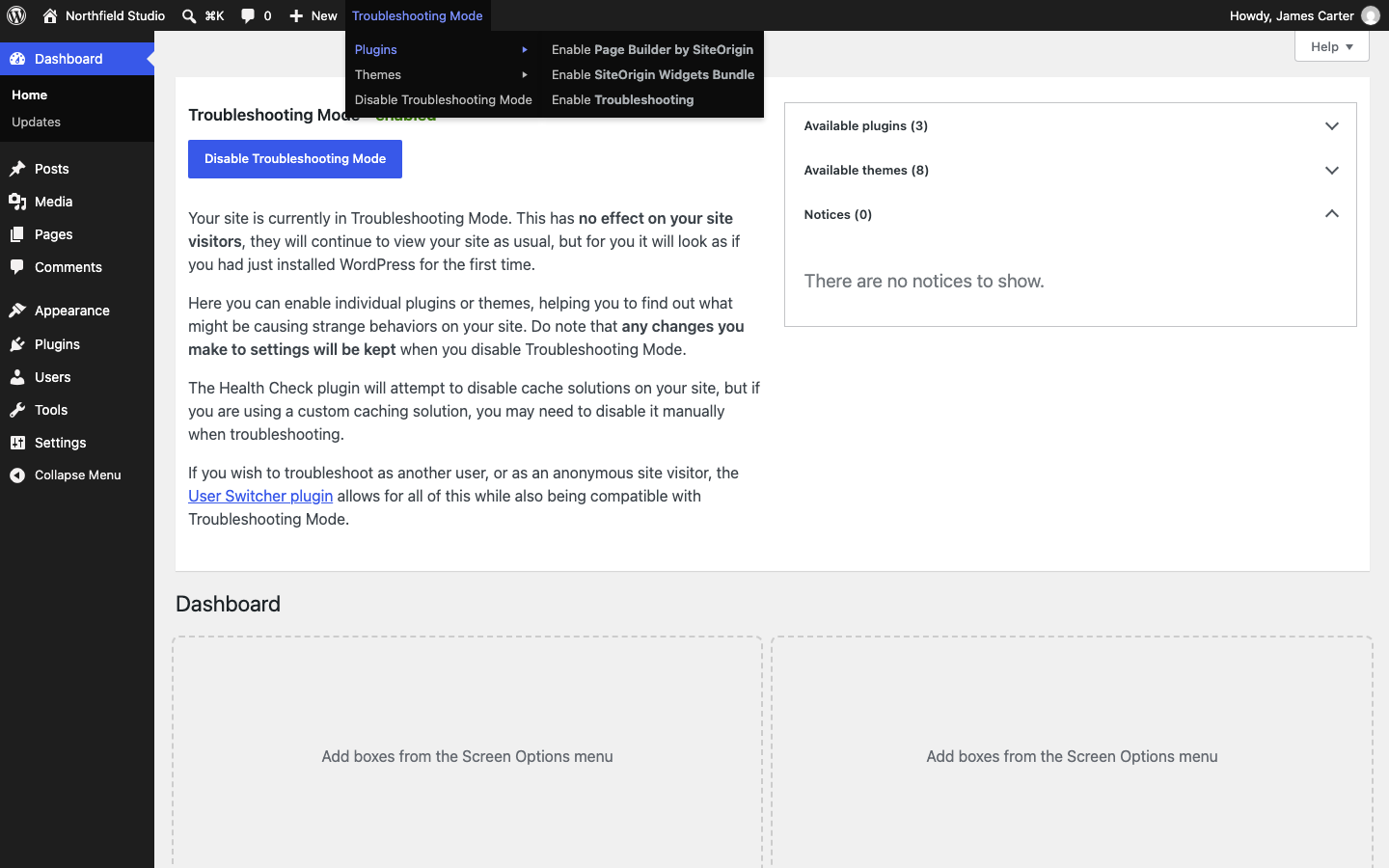
Task: Click the Appearance paintbrush icon
Action: pos(17,311)
